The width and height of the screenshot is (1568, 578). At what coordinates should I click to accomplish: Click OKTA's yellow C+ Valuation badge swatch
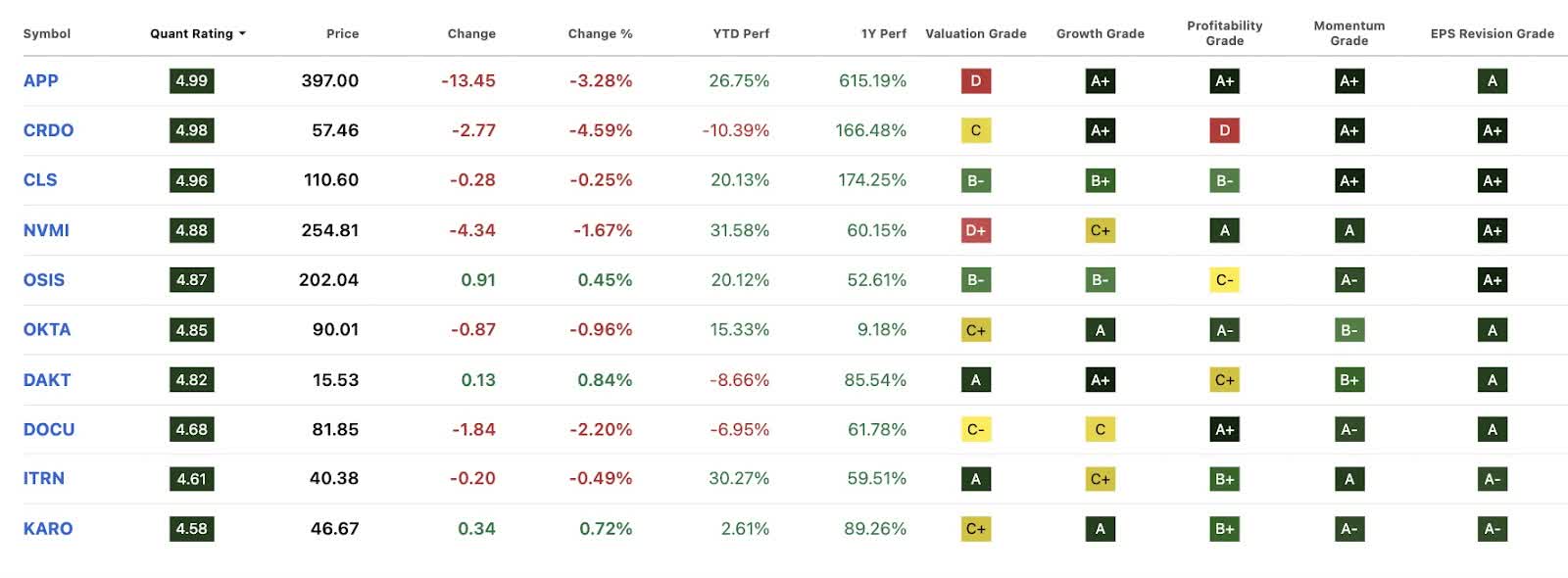975,330
